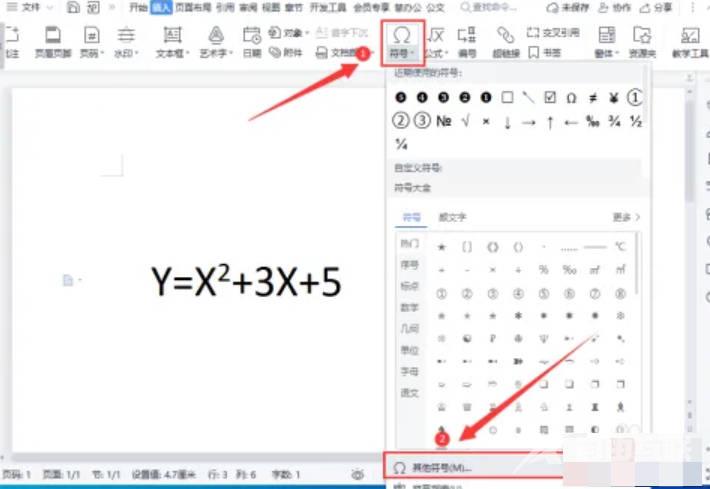Select the 符号 tab in symbol panel
710x489 pixels.
(x=412, y=217)
